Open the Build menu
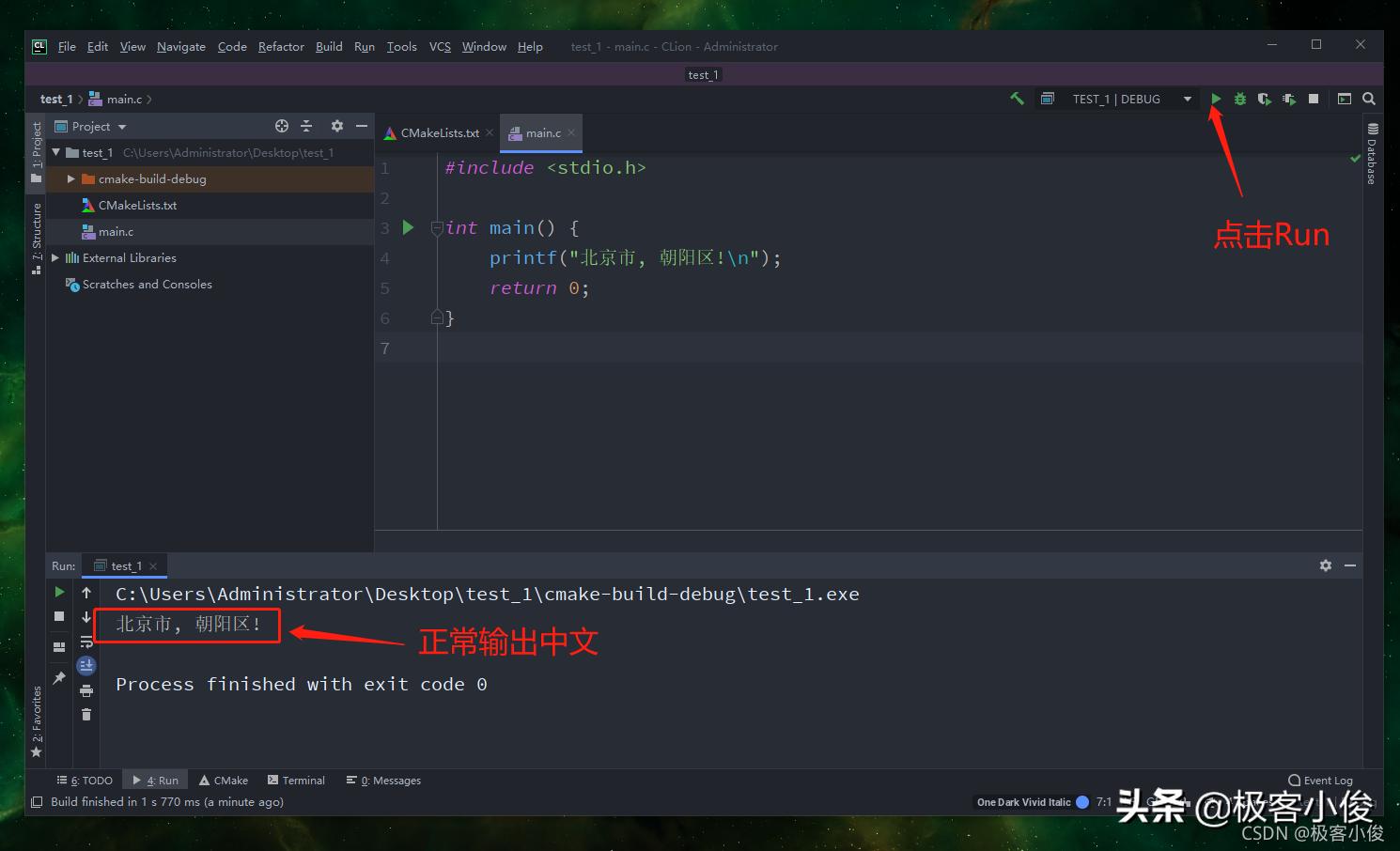The image size is (1400, 851). click(328, 46)
